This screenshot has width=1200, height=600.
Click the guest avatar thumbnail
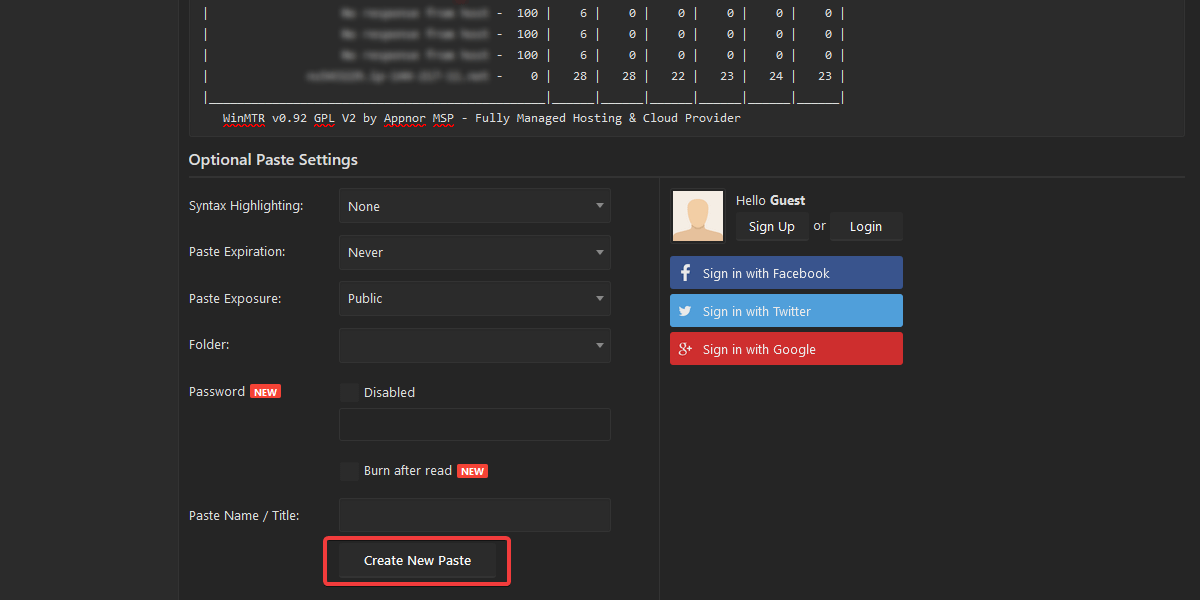(x=698, y=216)
